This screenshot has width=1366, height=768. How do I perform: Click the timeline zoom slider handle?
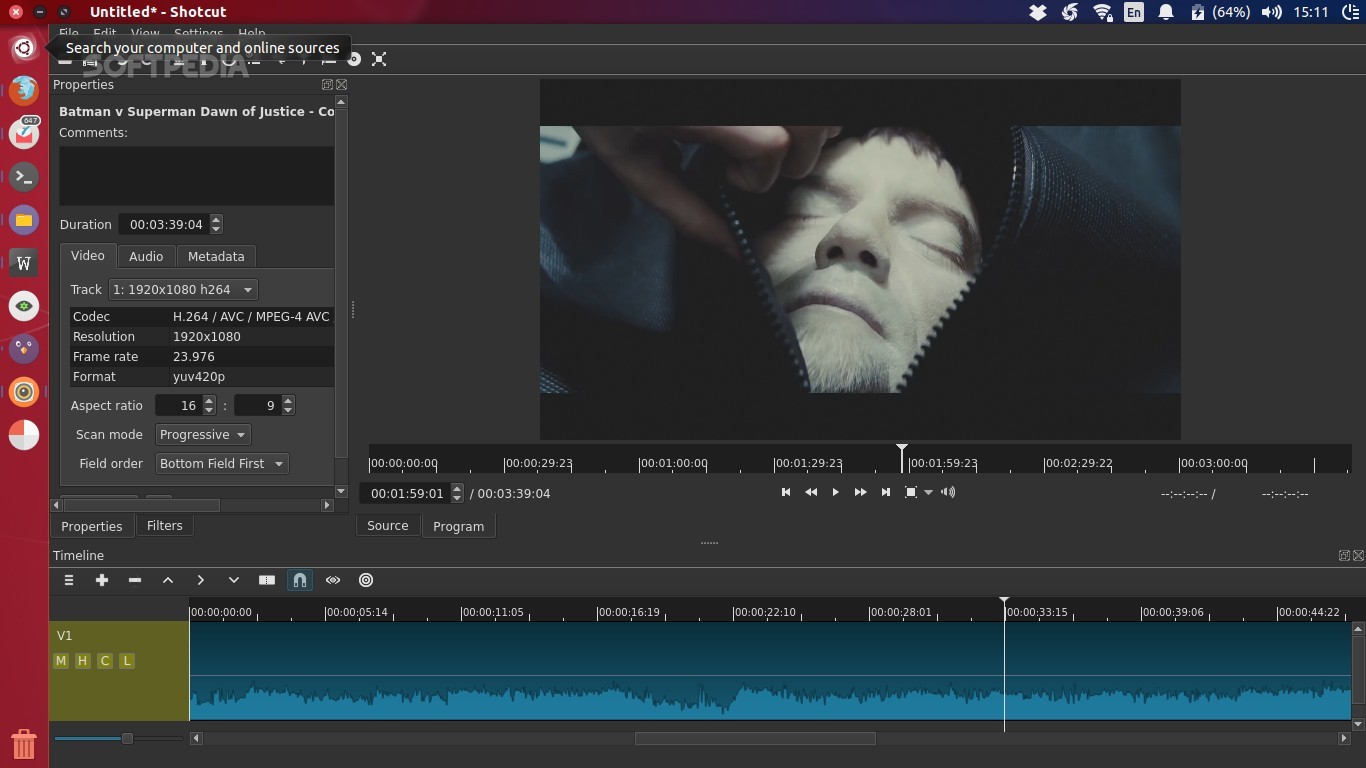pos(127,739)
